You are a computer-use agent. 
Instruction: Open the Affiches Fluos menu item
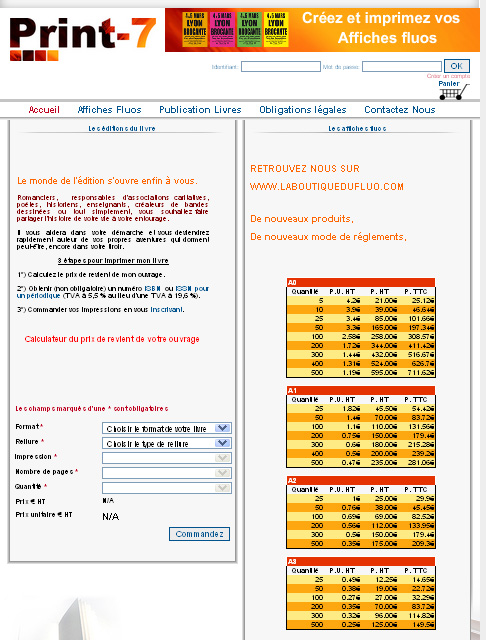tap(109, 109)
